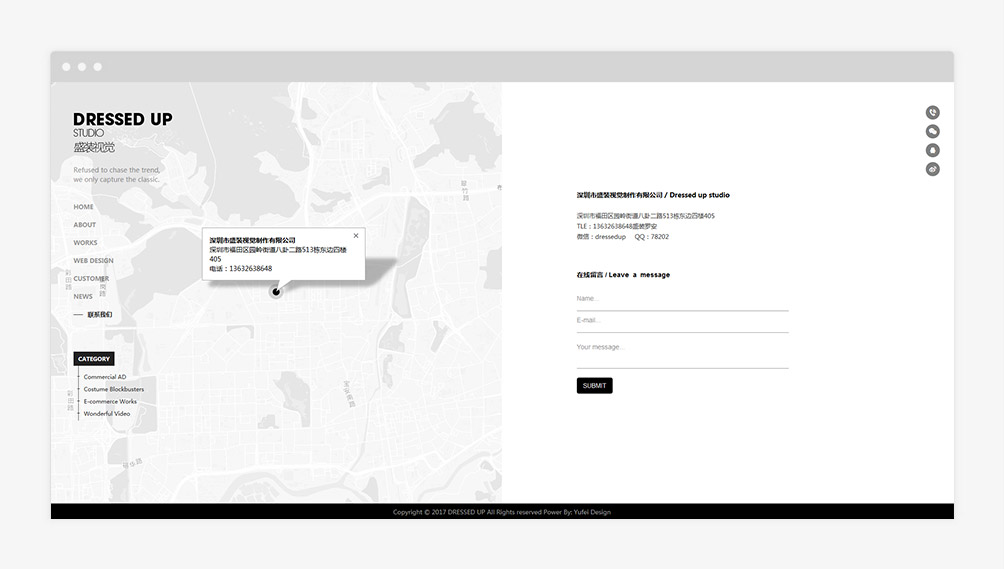The width and height of the screenshot is (1004, 569).
Task: Click the QQ penguin icon
Action: point(932,151)
